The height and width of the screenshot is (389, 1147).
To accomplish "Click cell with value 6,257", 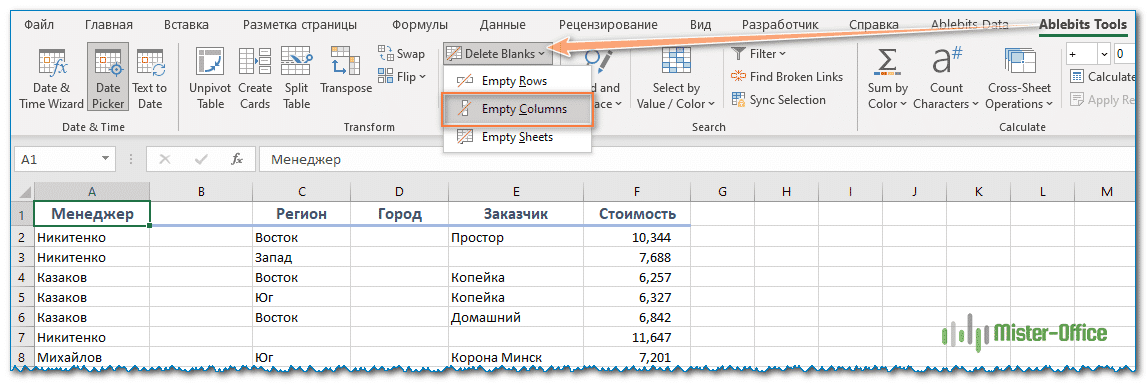I will coord(637,278).
